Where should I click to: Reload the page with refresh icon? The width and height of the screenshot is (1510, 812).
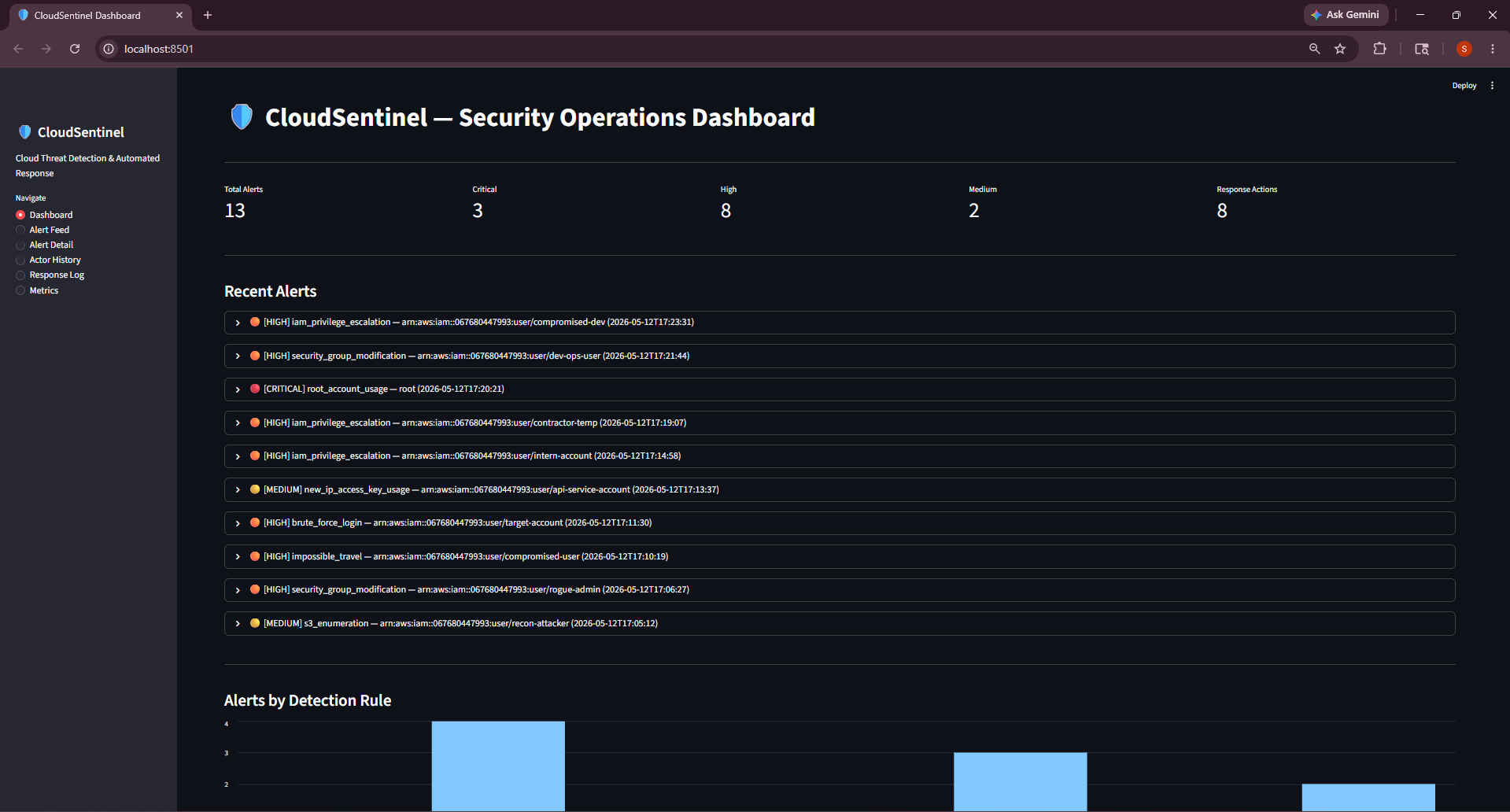point(75,49)
